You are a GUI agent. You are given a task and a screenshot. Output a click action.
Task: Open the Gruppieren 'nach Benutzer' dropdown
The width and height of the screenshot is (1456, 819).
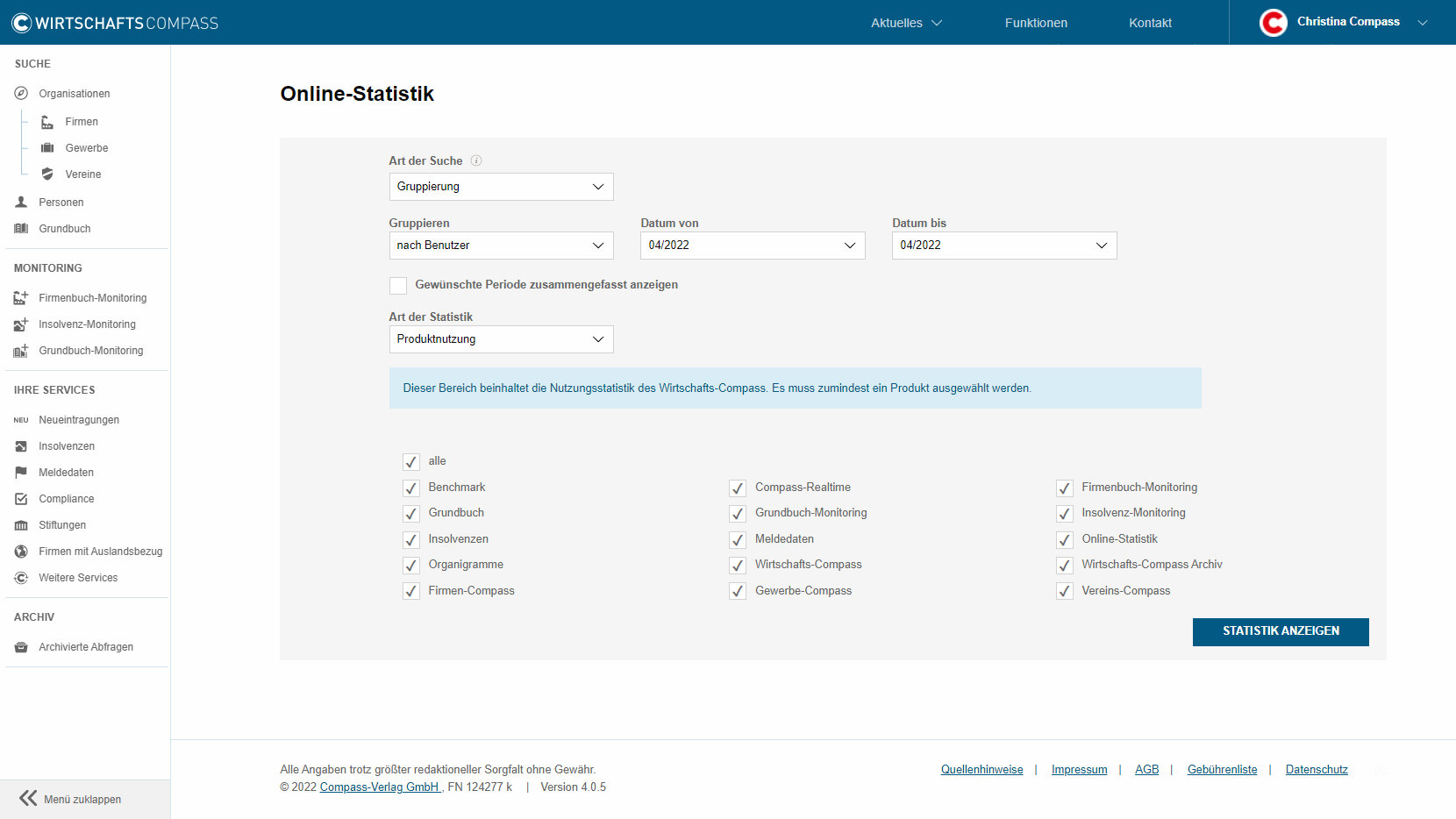pos(501,246)
